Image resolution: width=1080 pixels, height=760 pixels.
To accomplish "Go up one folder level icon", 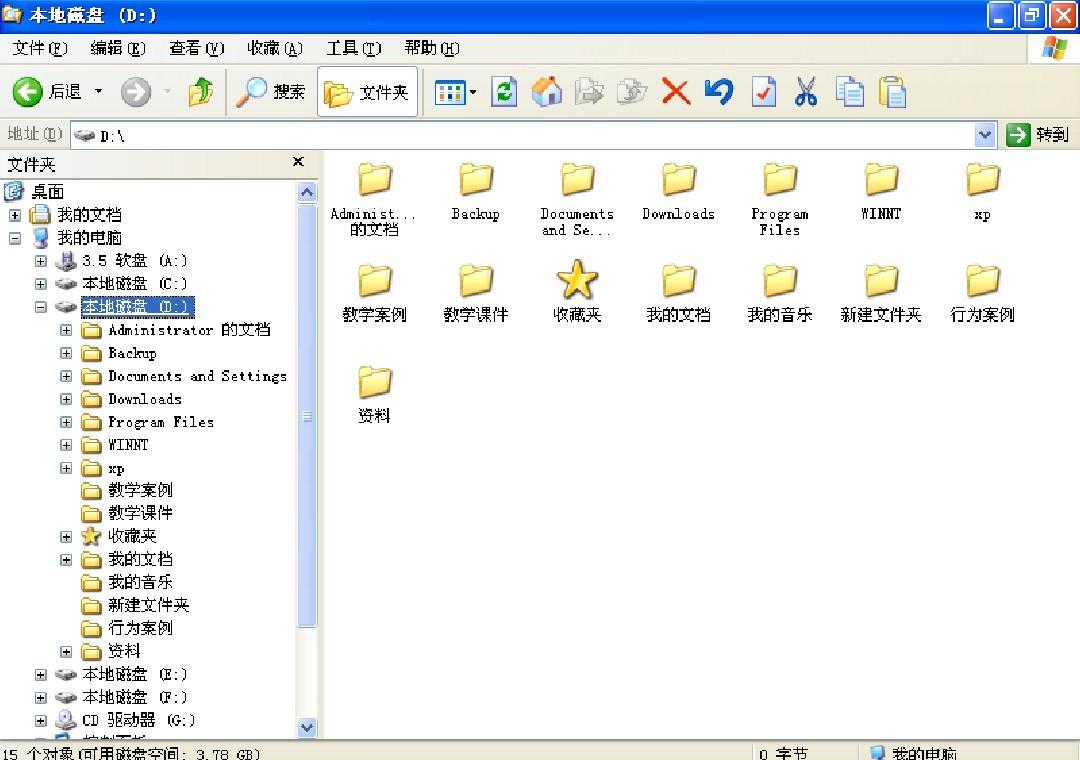I will click(x=200, y=92).
